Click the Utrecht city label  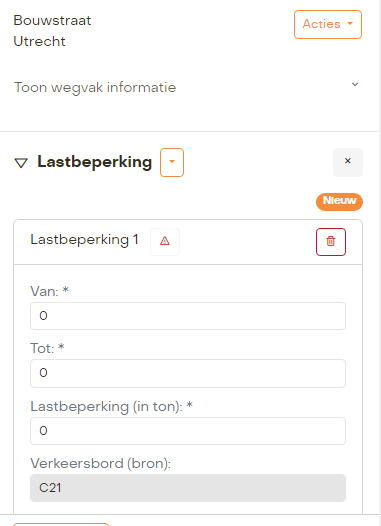point(39,42)
